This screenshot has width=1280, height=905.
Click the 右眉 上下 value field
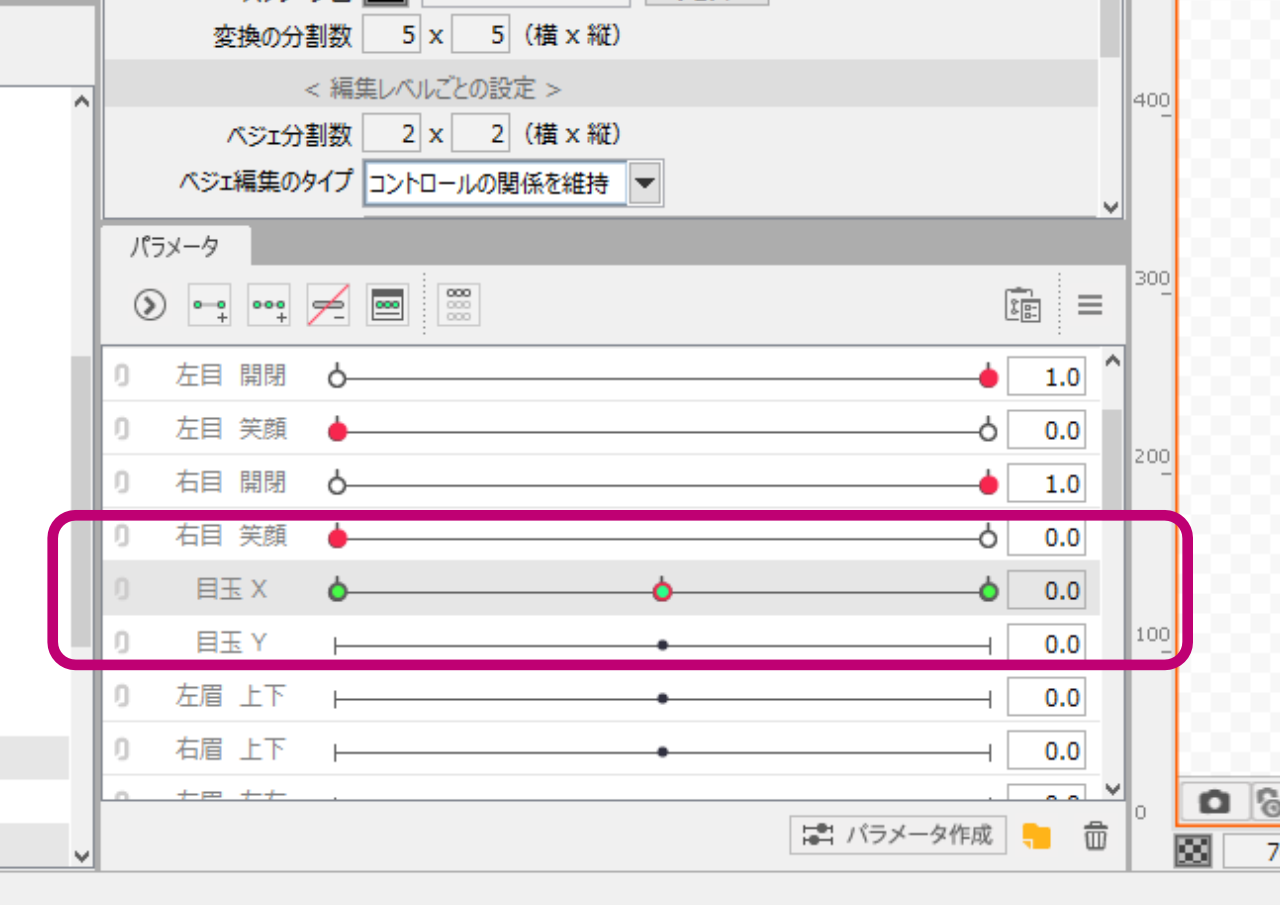(1047, 752)
